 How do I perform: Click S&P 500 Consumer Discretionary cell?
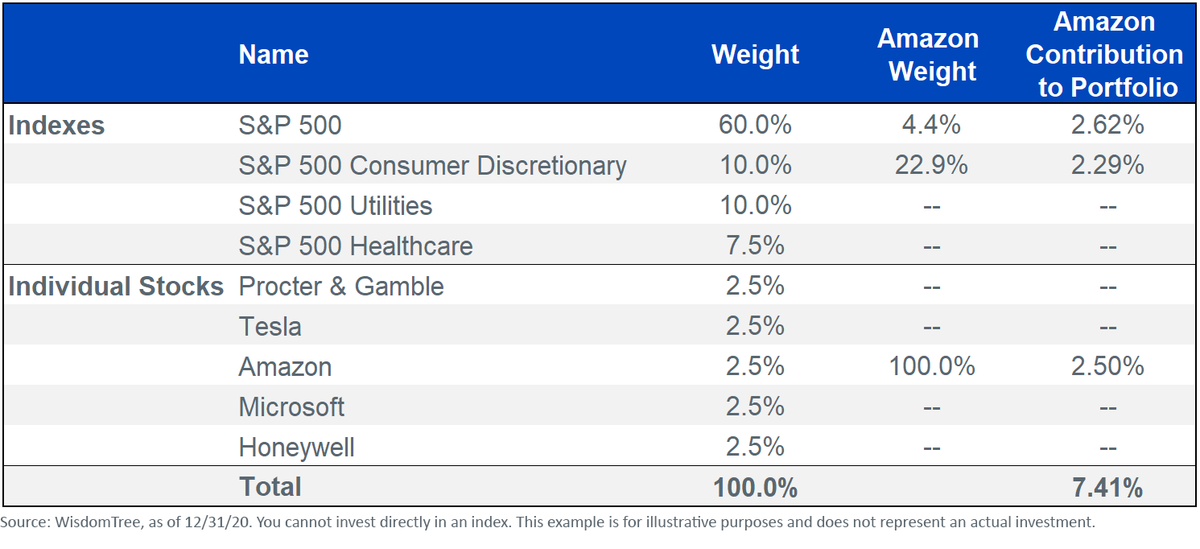432,165
